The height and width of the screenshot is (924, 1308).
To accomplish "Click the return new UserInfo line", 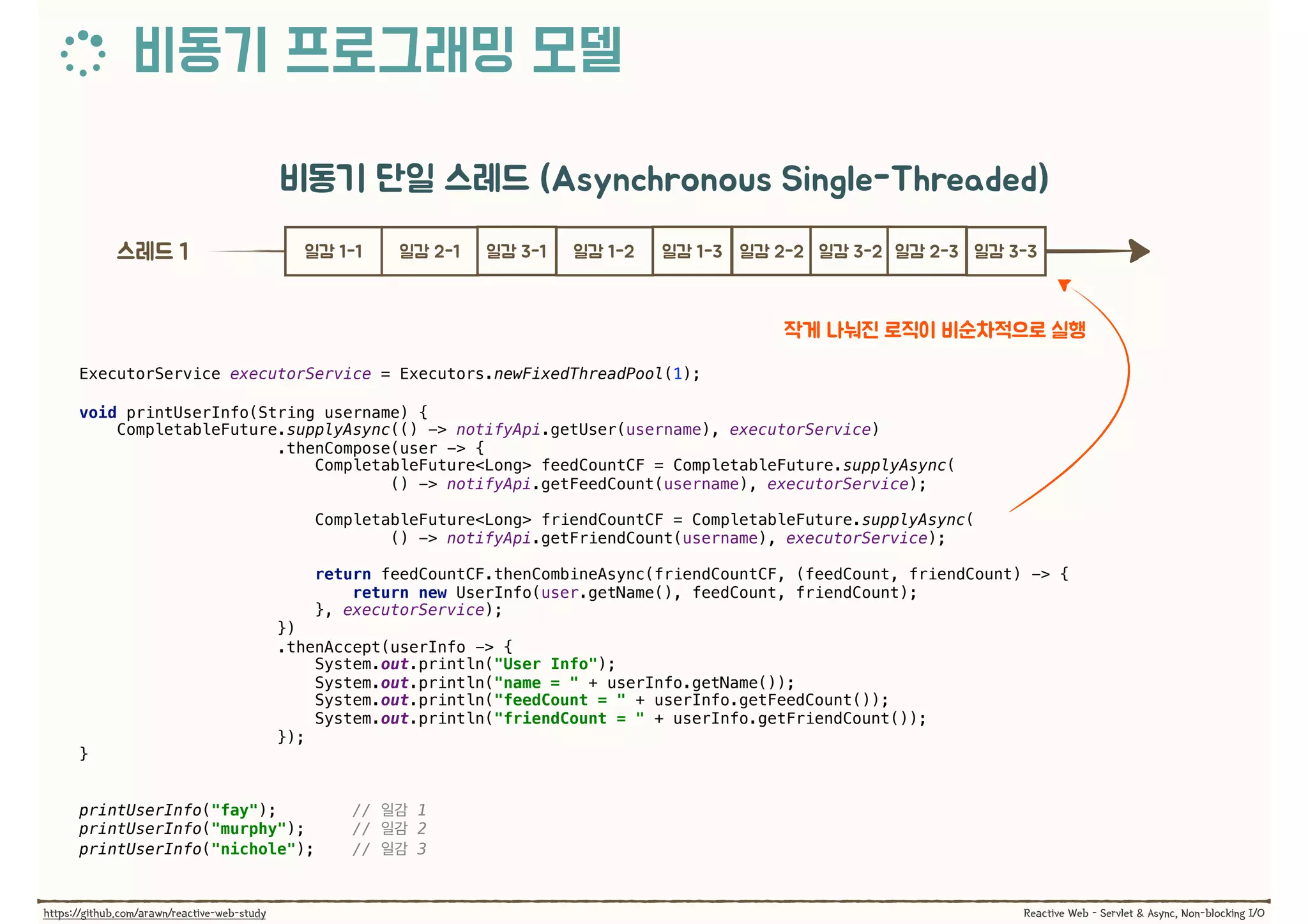I will [635, 593].
